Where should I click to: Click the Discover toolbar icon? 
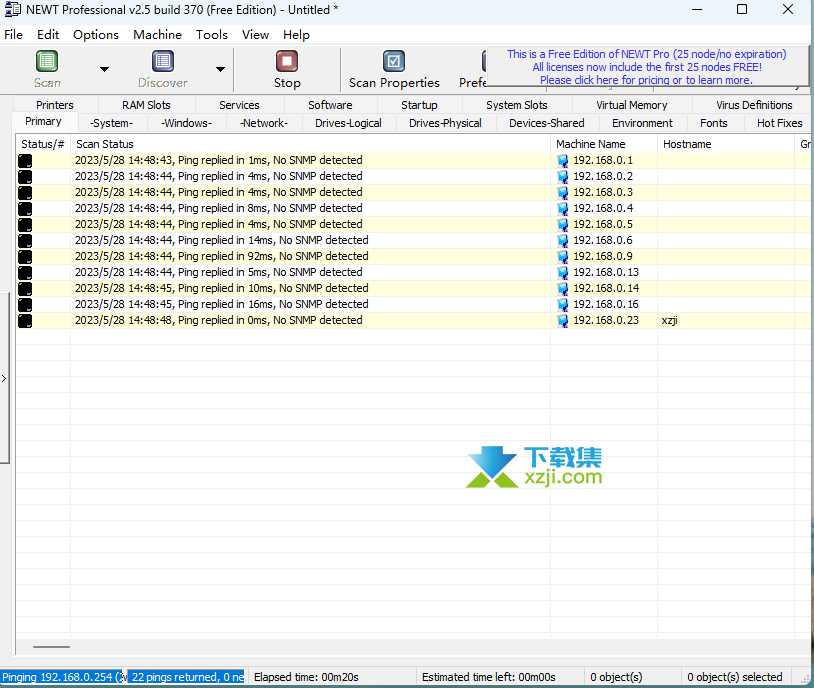162,61
